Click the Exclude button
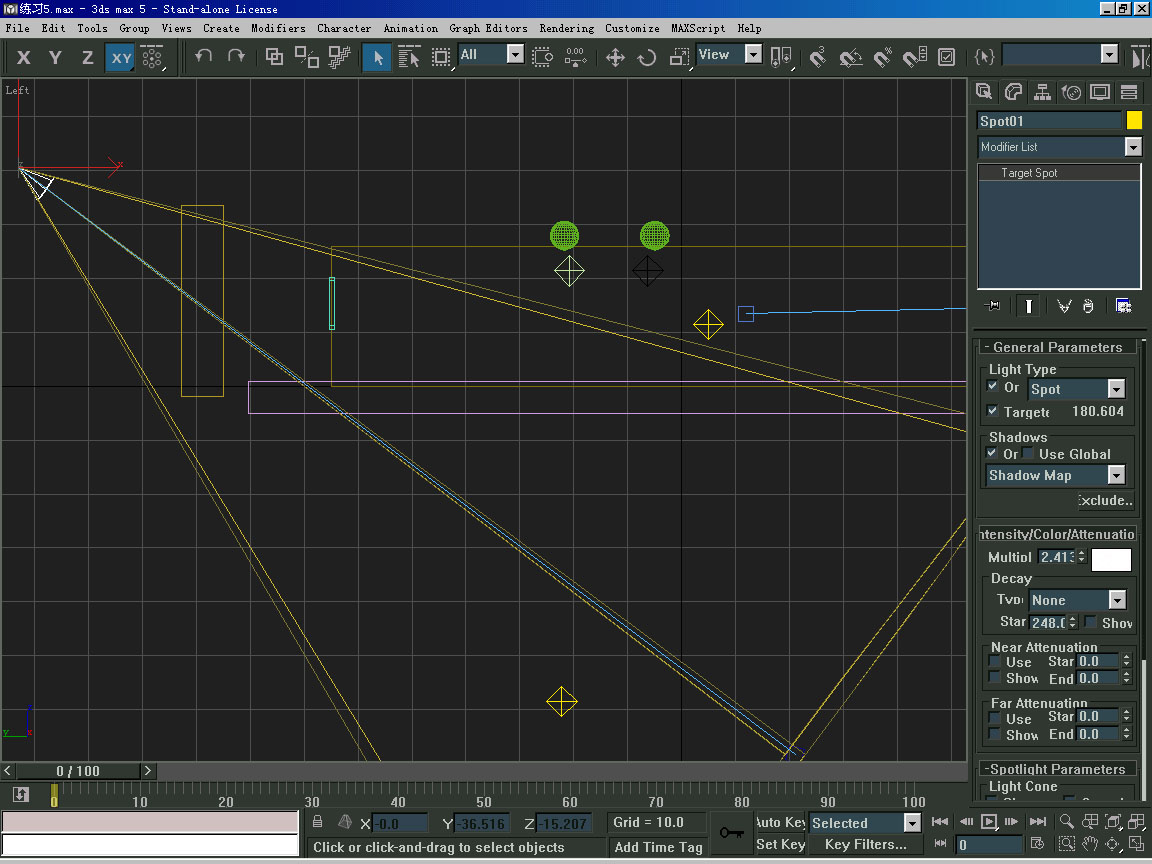1152x864 pixels. 1106,500
